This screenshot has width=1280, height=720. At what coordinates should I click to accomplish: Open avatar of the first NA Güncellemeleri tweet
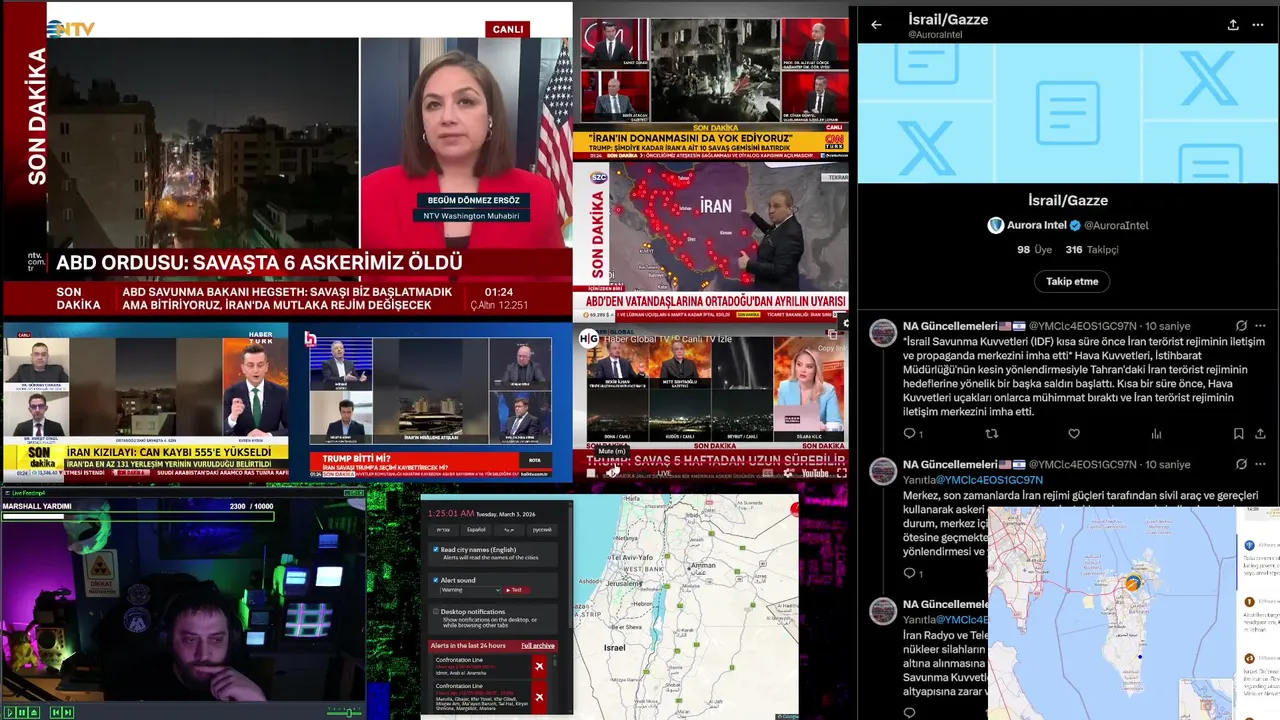(883, 333)
